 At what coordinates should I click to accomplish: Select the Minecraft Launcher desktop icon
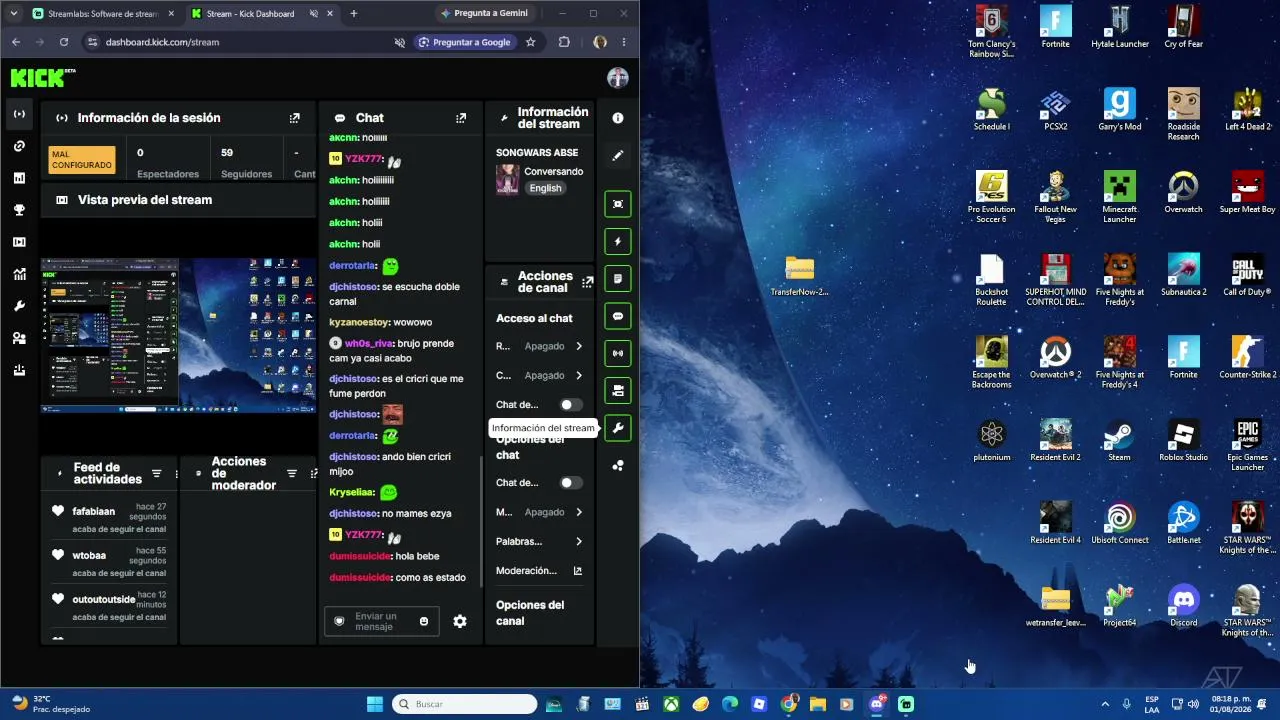point(1119,197)
